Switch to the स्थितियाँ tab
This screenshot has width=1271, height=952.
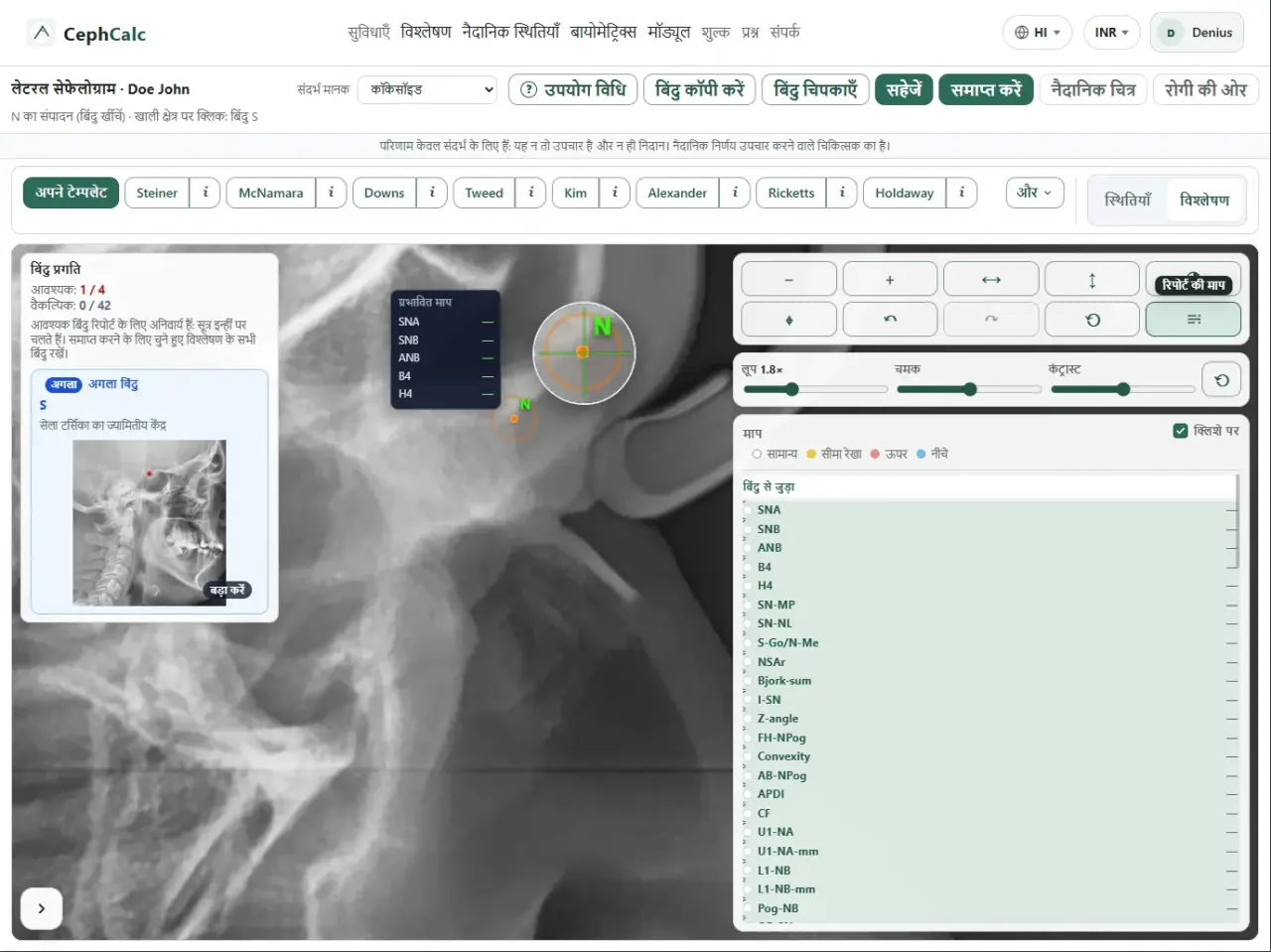click(x=1128, y=200)
